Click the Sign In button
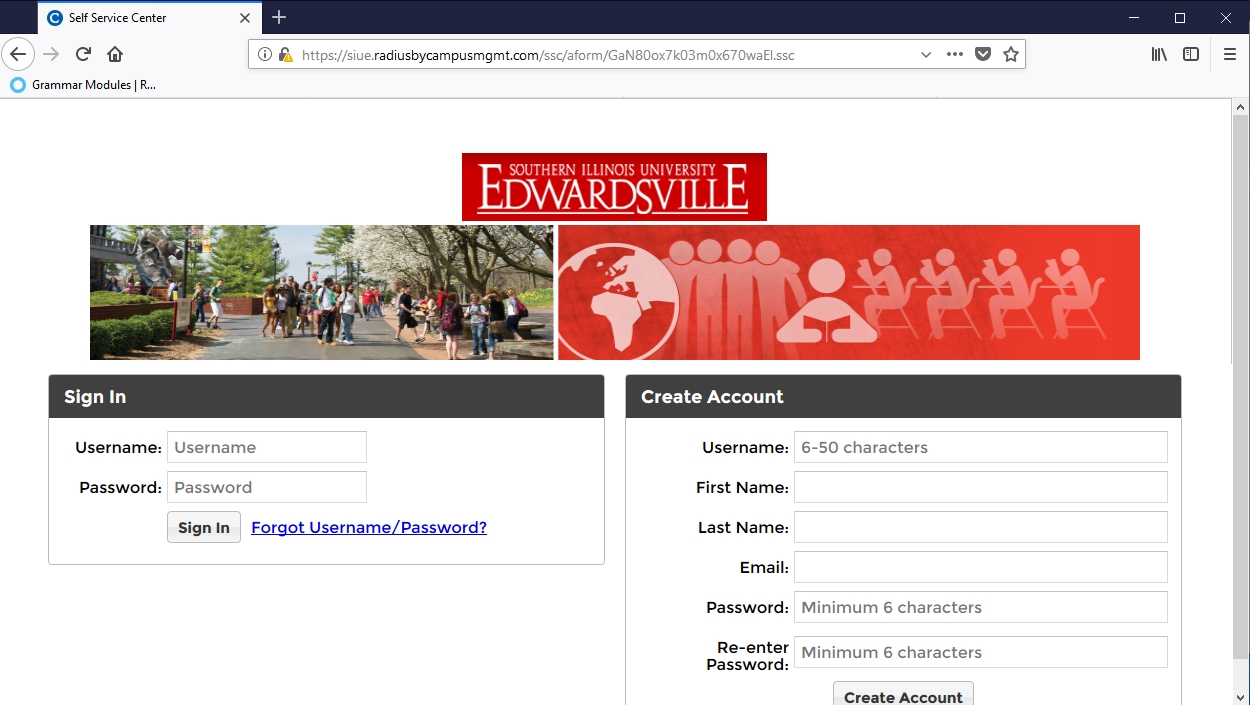 click(x=204, y=528)
